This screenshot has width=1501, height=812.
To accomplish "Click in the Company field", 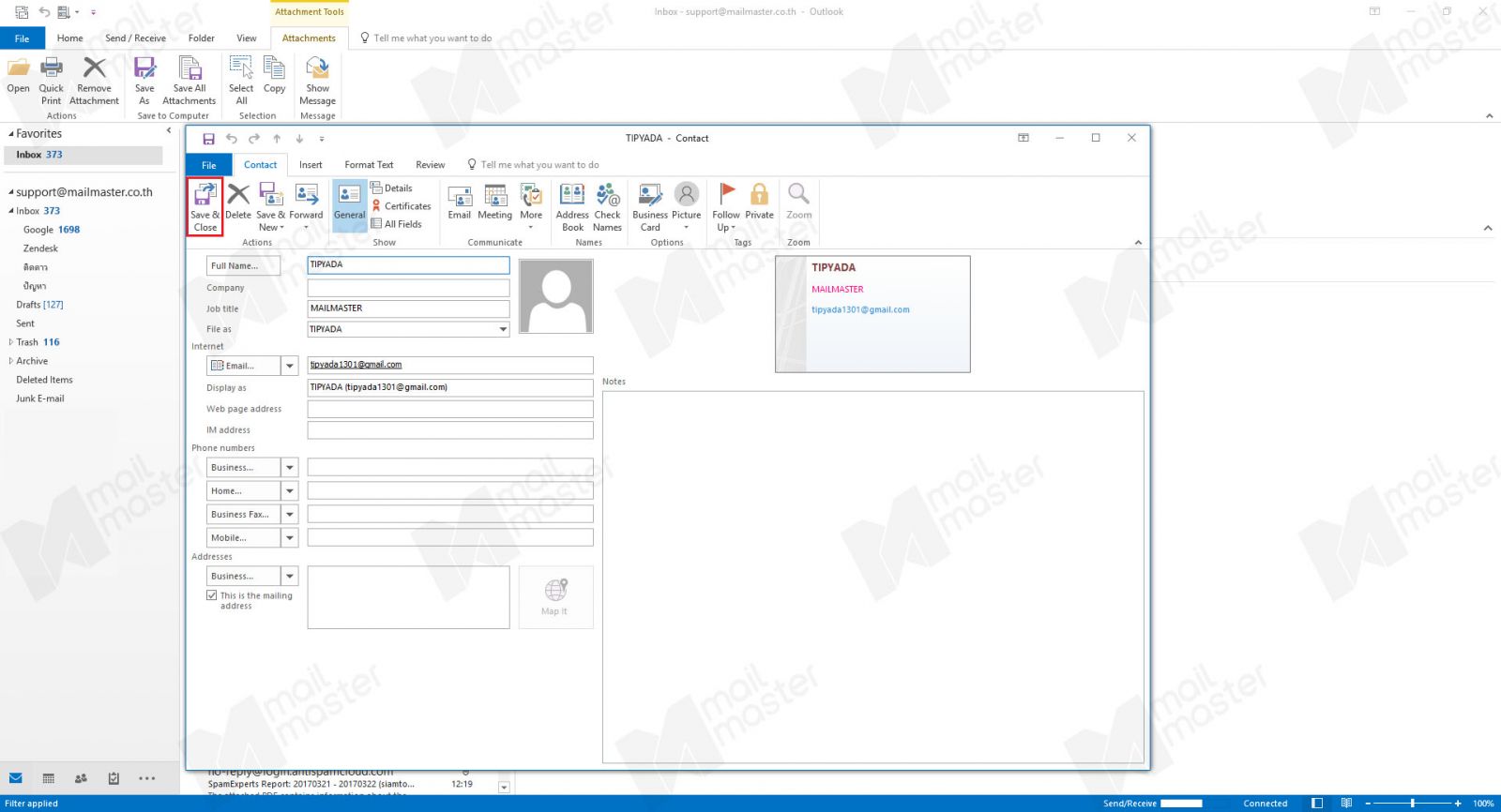I will (x=408, y=288).
